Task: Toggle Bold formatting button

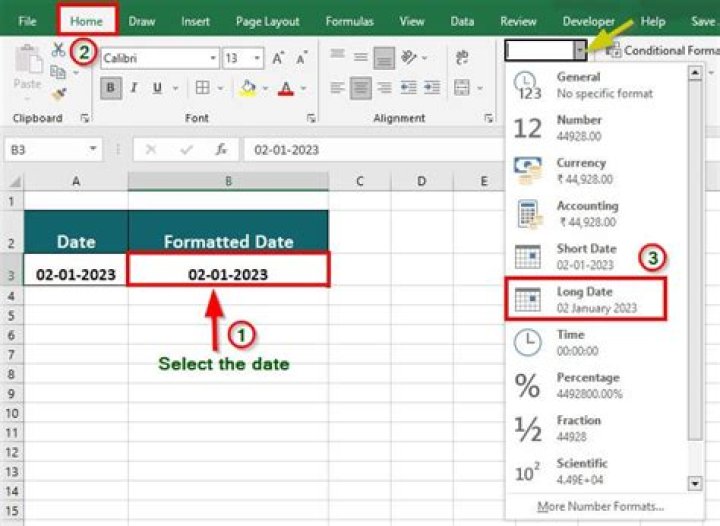Action: 112,88
